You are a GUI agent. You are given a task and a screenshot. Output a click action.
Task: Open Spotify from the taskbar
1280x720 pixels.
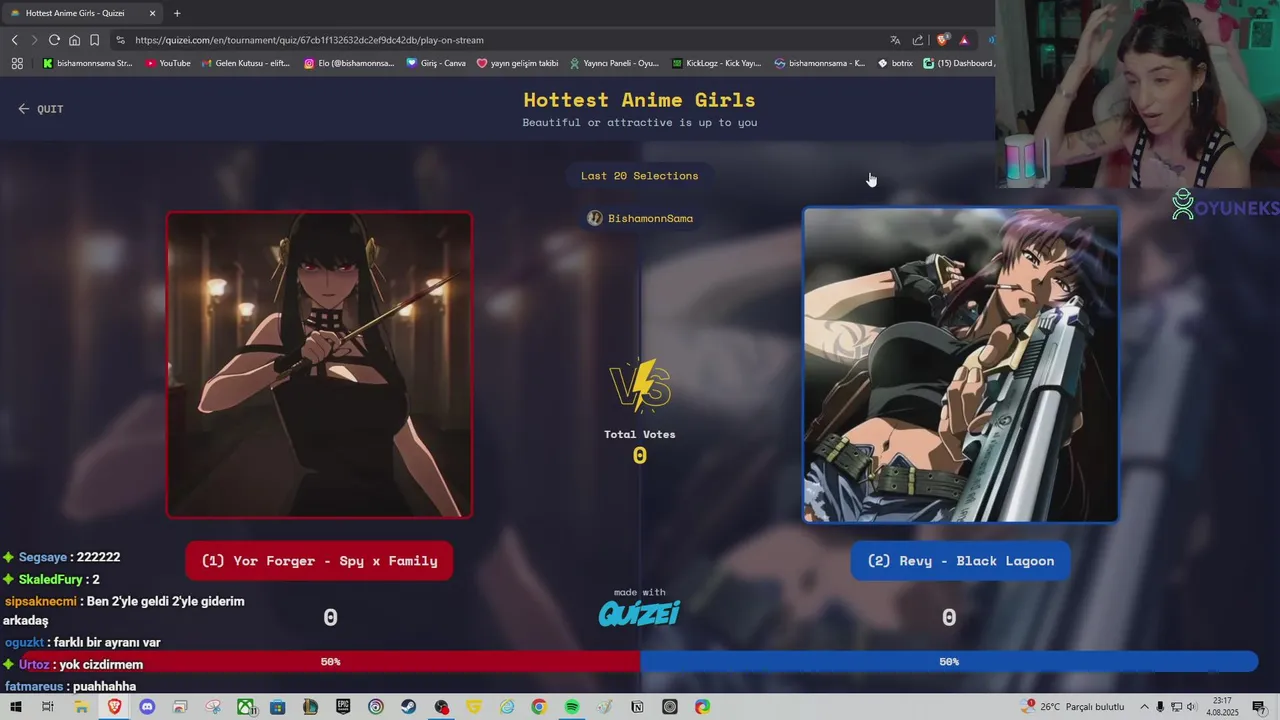coord(572,707)
